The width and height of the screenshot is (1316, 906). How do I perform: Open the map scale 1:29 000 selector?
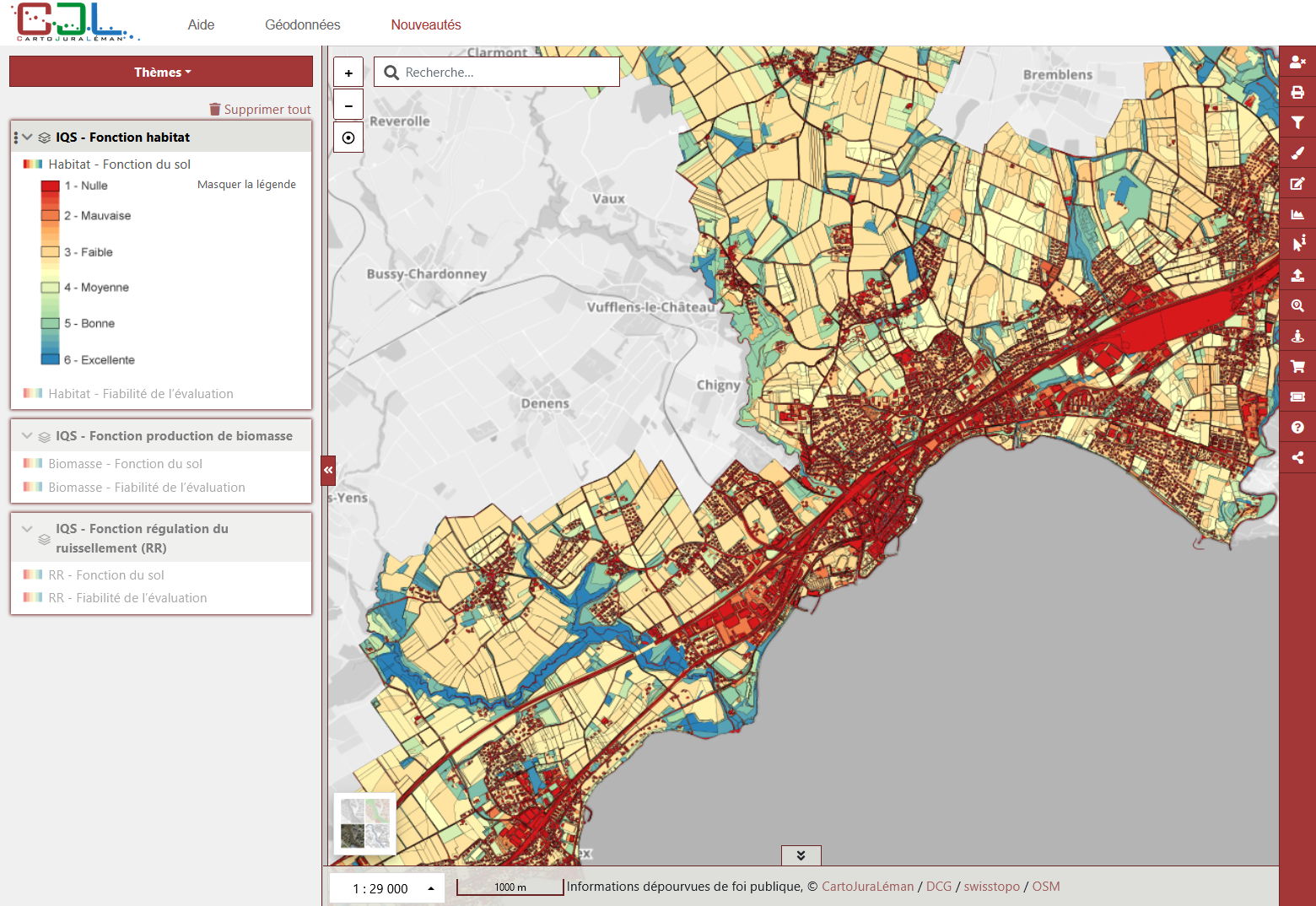387,888
